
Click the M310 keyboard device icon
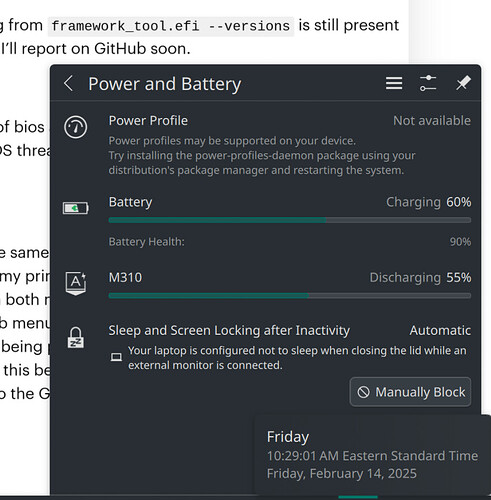[76, 283]
